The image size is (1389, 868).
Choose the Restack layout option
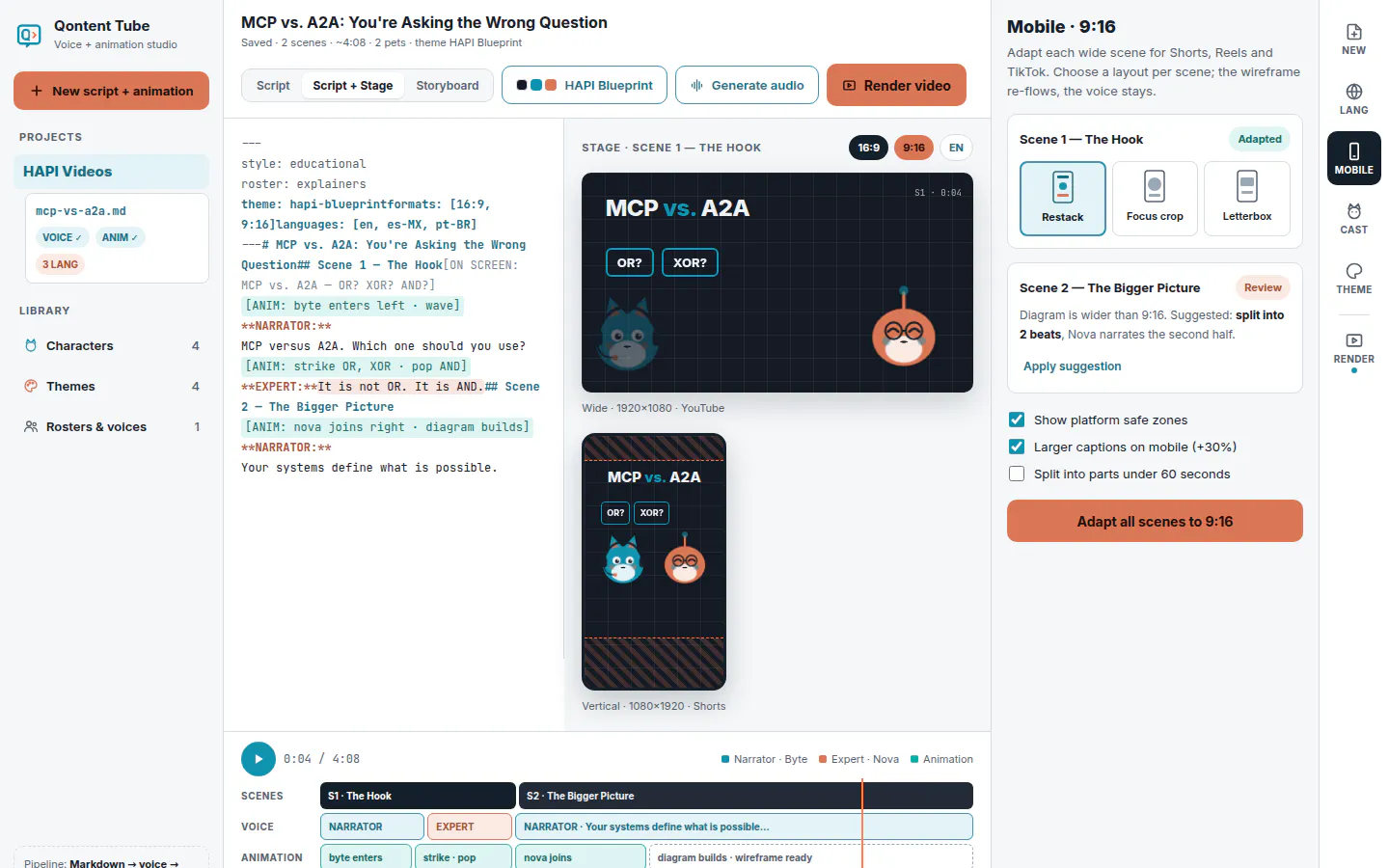(x=1063, y=199)
